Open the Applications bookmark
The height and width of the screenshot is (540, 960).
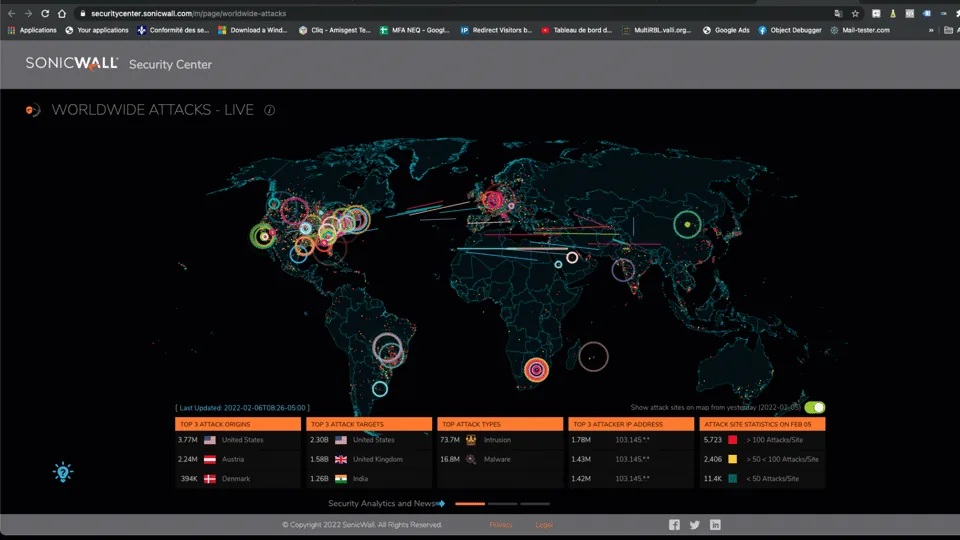point(32,30)
